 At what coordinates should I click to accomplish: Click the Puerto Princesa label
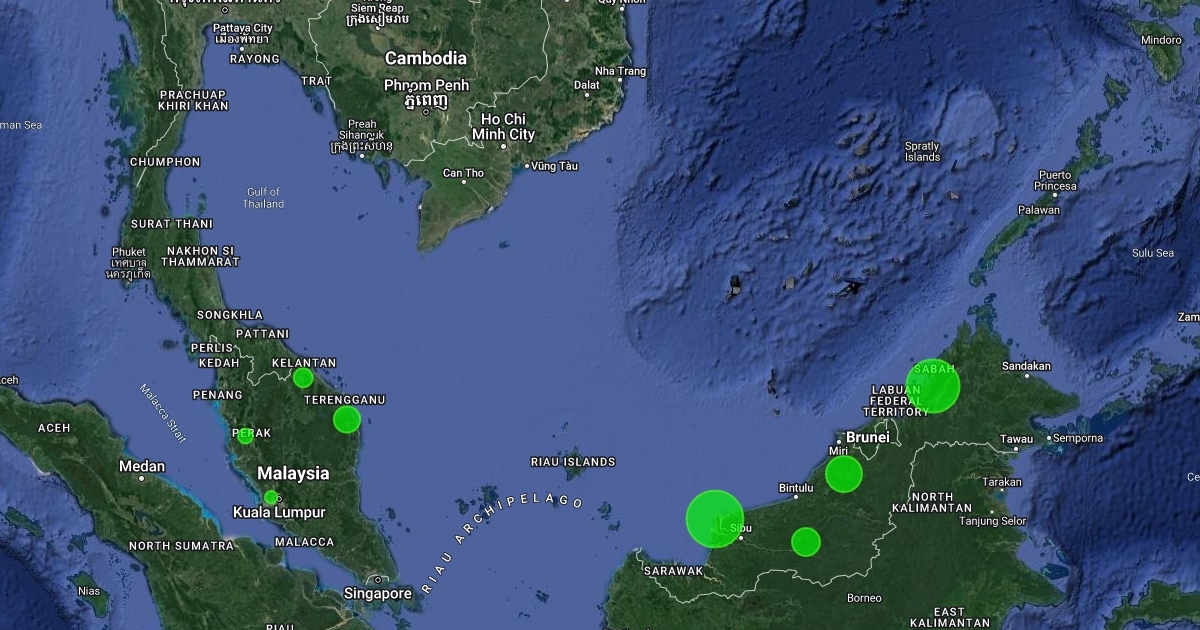coord(1056,181)
